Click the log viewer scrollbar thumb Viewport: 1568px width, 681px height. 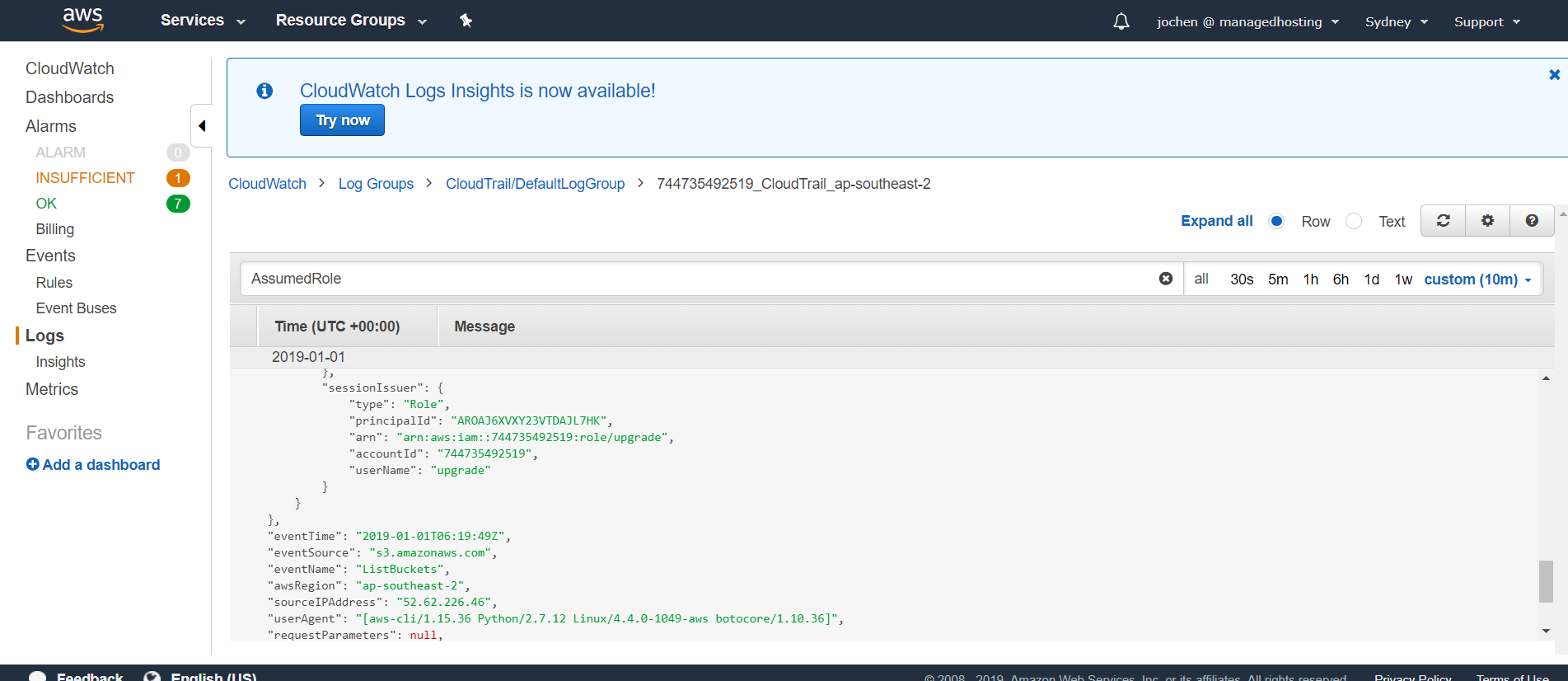pyautogui.click(x=1546, y=581)
